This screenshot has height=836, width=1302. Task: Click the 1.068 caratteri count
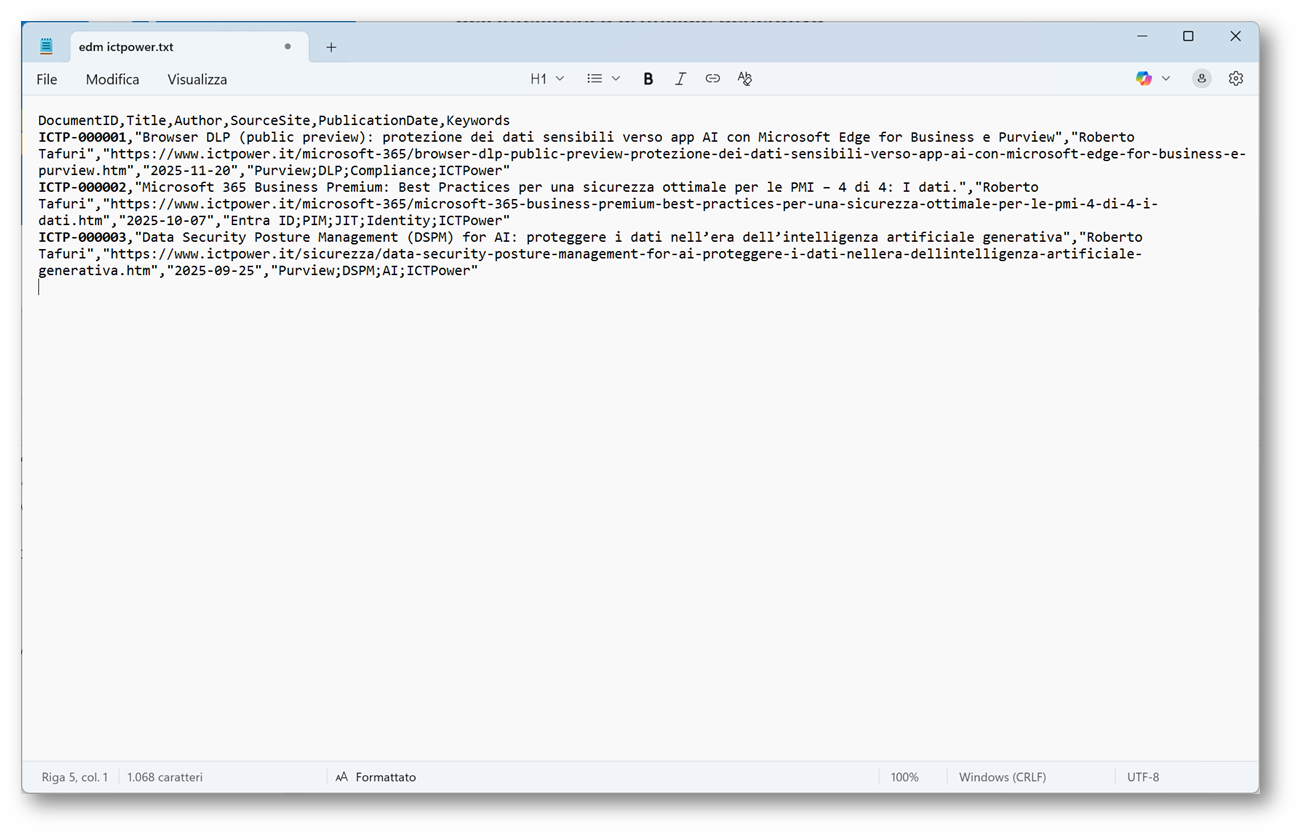pos(165,777)
